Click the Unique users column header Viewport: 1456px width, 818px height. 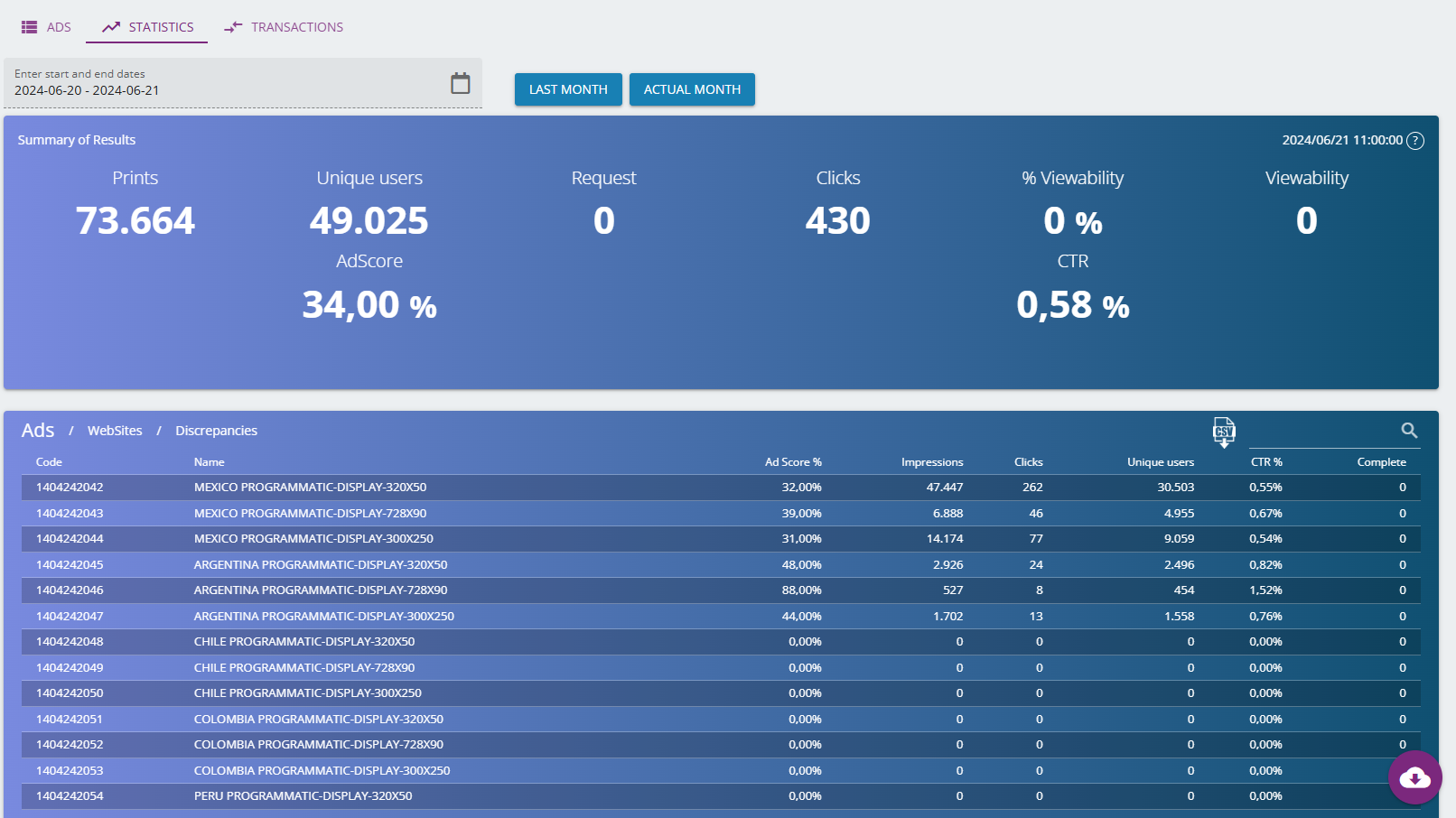1160,462
